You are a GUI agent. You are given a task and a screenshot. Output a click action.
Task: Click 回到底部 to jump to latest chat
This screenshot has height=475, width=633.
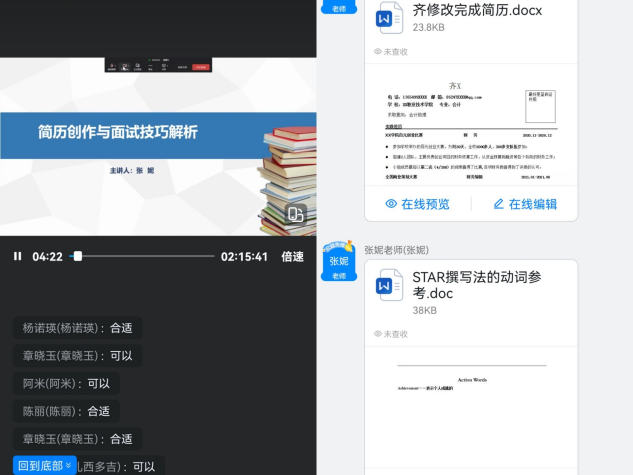pos(45,465)
